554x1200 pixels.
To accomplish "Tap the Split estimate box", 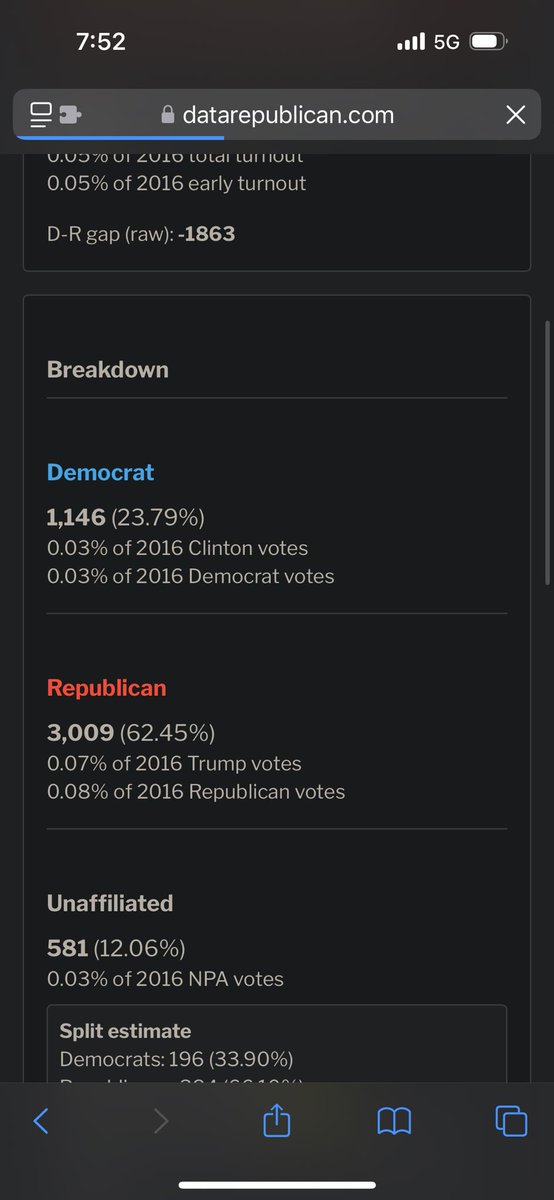I will click(x=277, y=1043).
